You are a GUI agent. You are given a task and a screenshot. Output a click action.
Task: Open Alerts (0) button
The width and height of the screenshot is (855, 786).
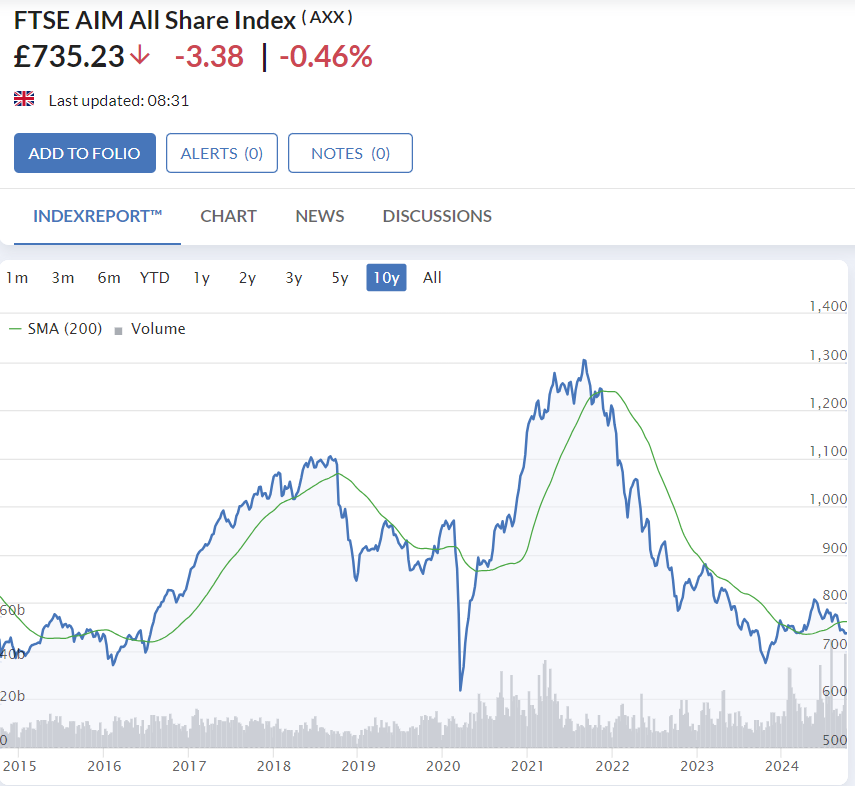click(222, 153)
